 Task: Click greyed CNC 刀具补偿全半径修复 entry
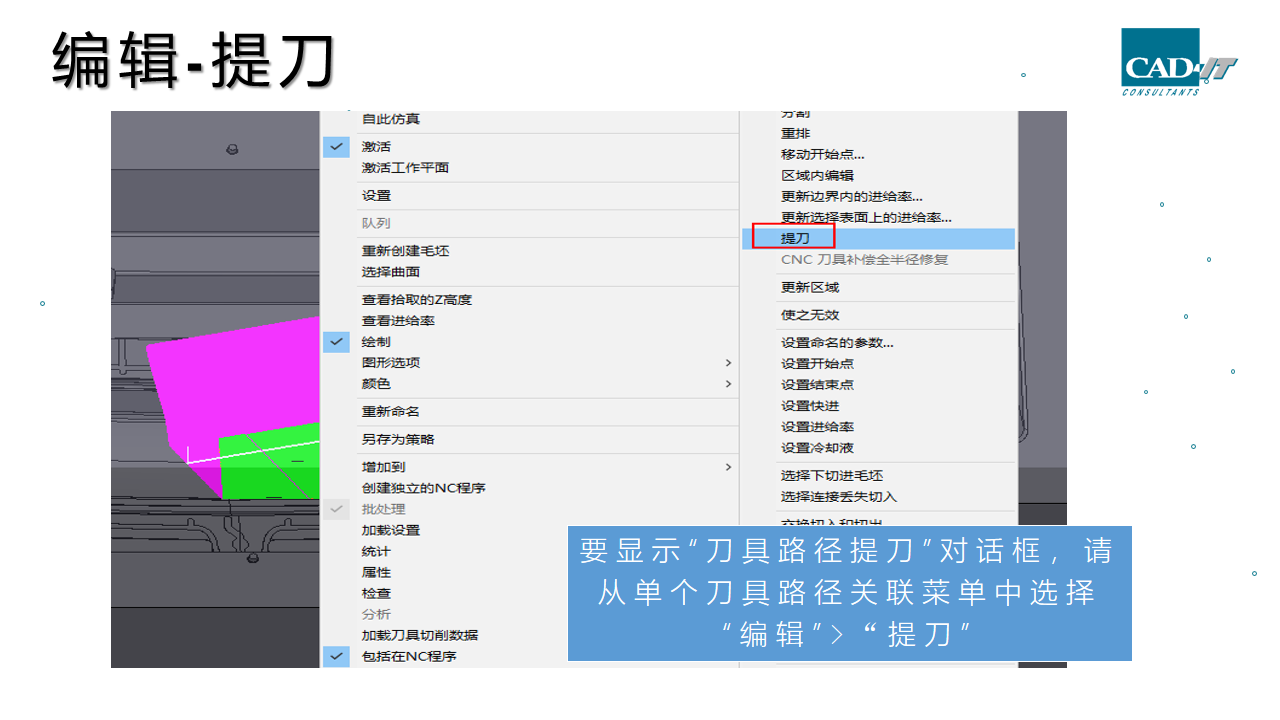pos(865,260)
